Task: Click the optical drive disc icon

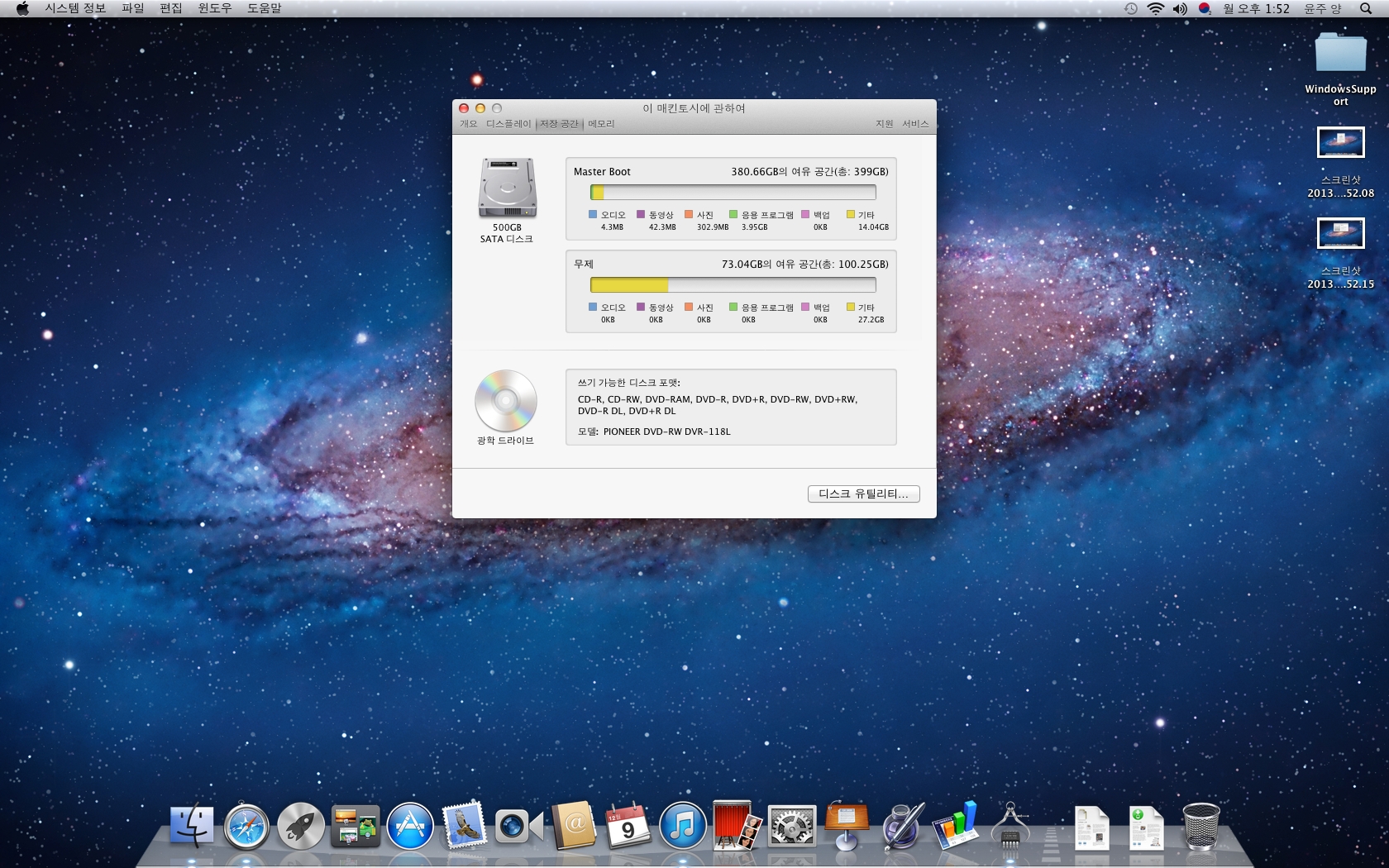Action: point(505,401)
